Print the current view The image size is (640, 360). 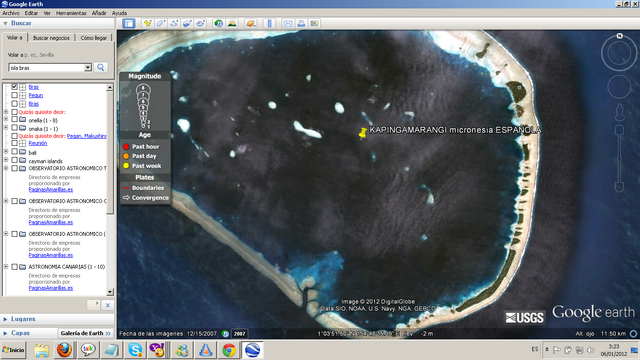301,23
